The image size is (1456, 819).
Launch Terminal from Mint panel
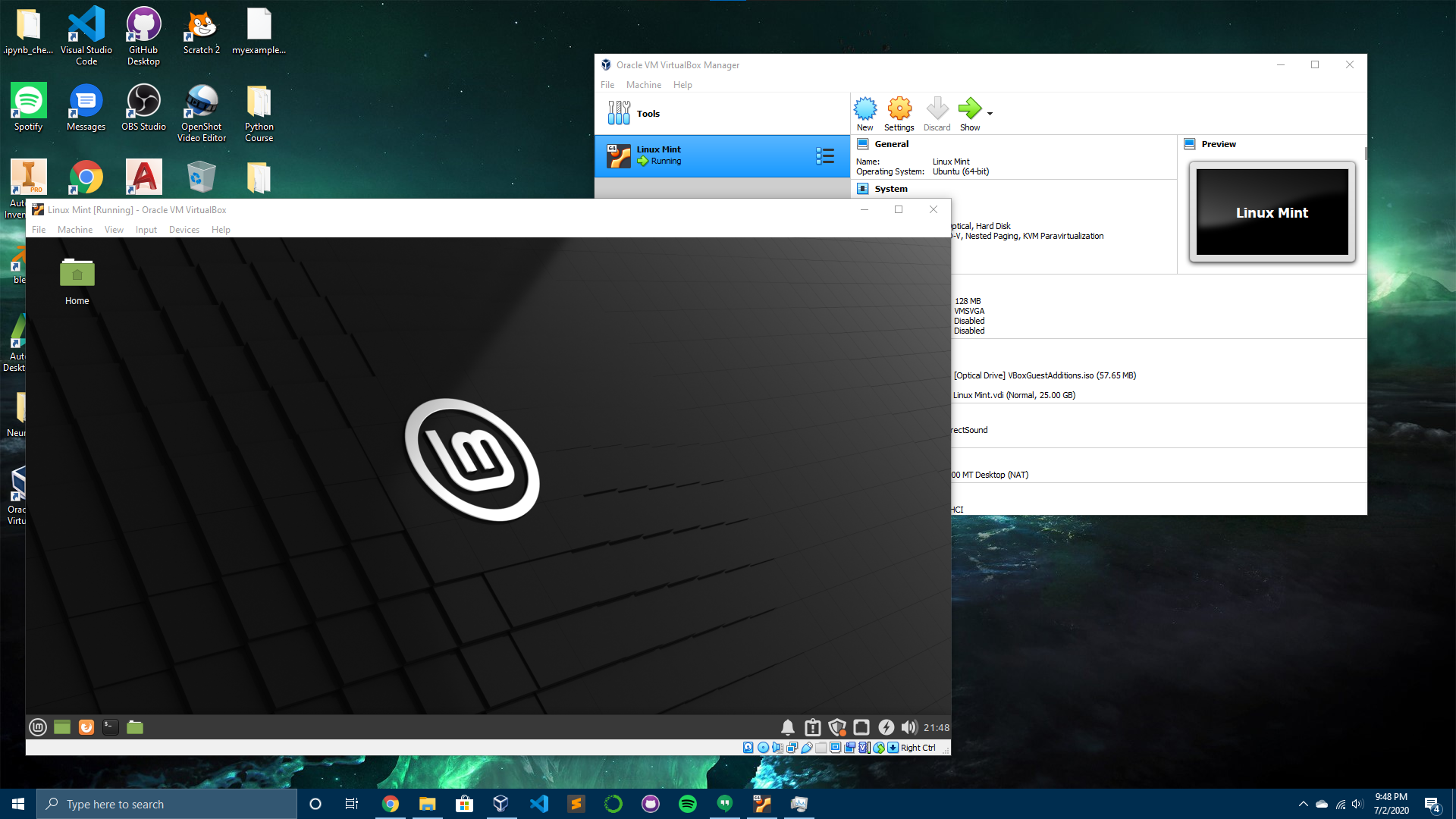[111, 727]
